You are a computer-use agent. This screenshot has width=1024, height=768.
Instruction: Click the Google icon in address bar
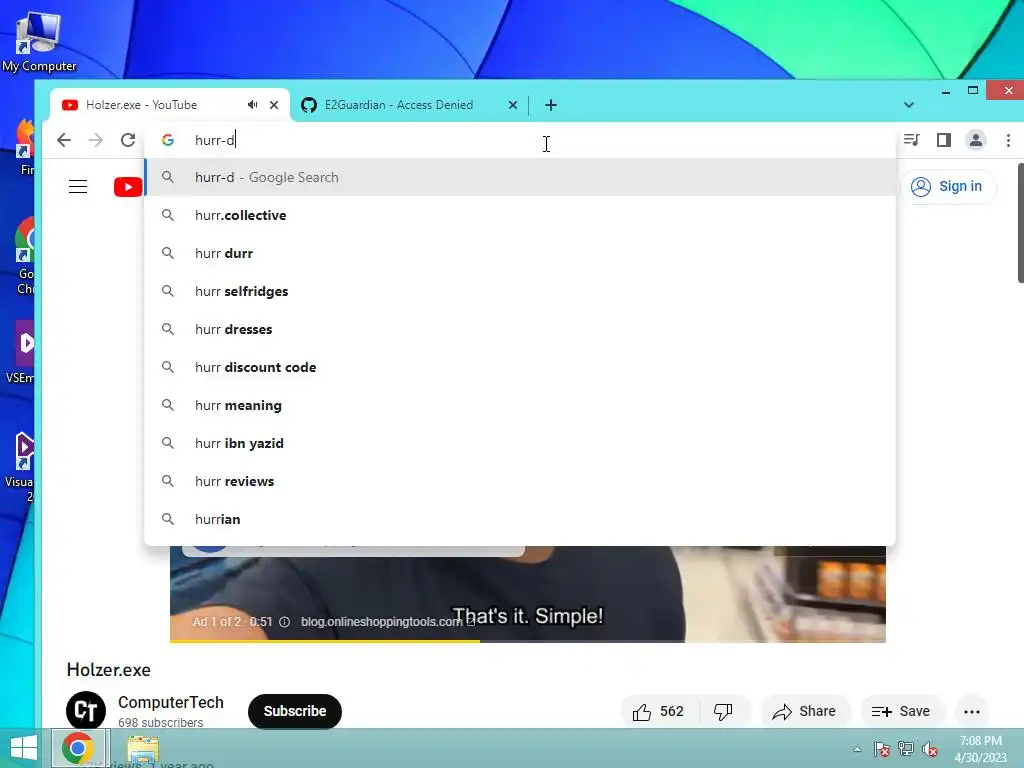[x=168, y=140]
